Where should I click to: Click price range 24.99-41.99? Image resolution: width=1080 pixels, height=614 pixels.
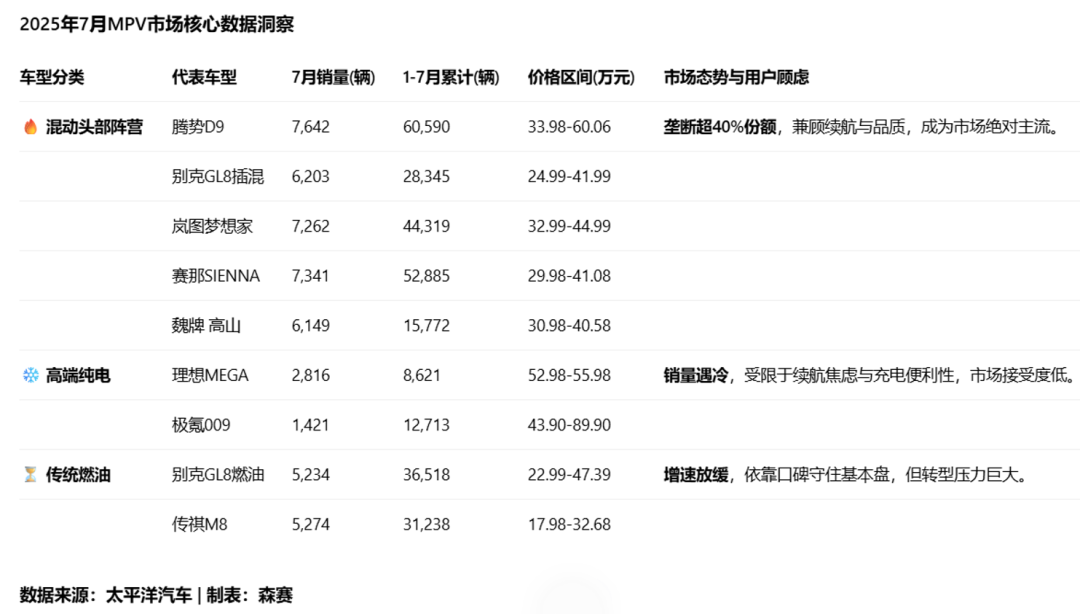click(570, 176)
